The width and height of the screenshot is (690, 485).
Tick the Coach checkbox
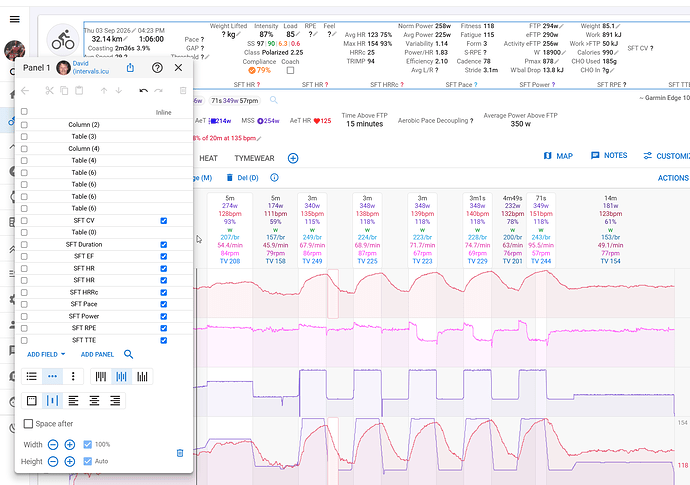point(290,70)
